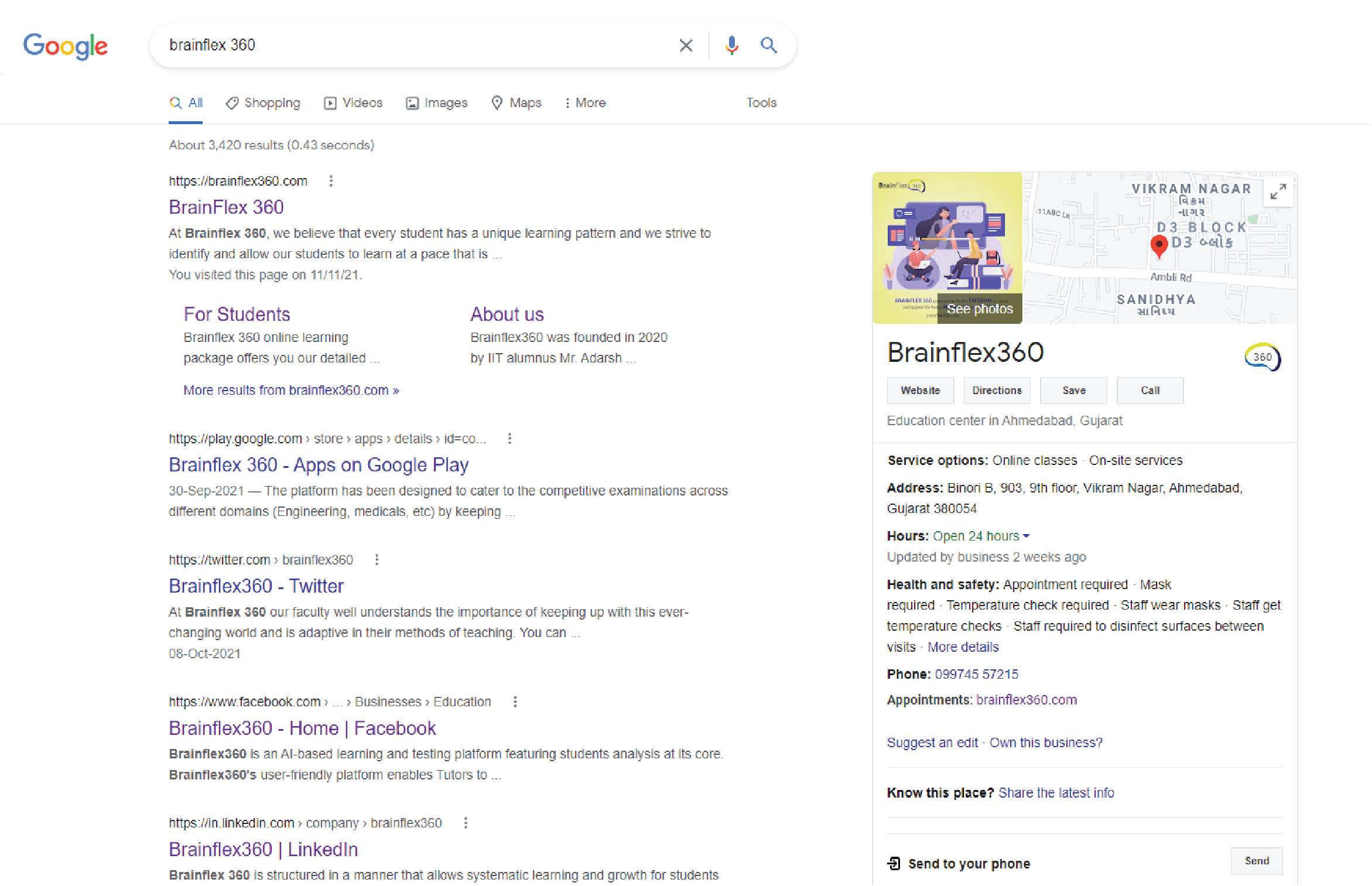
Task: Save the Brainflex360 place
Action: pyautogui.click(x=1073, y=391)
